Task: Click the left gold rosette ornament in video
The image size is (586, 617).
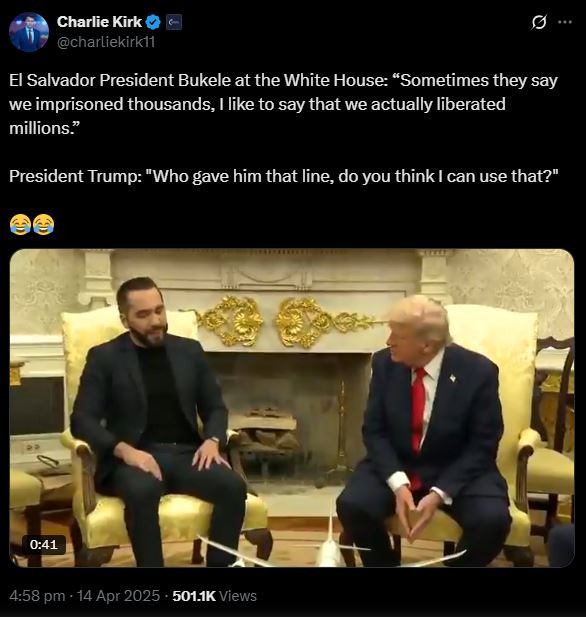Action: click(233, 321)
